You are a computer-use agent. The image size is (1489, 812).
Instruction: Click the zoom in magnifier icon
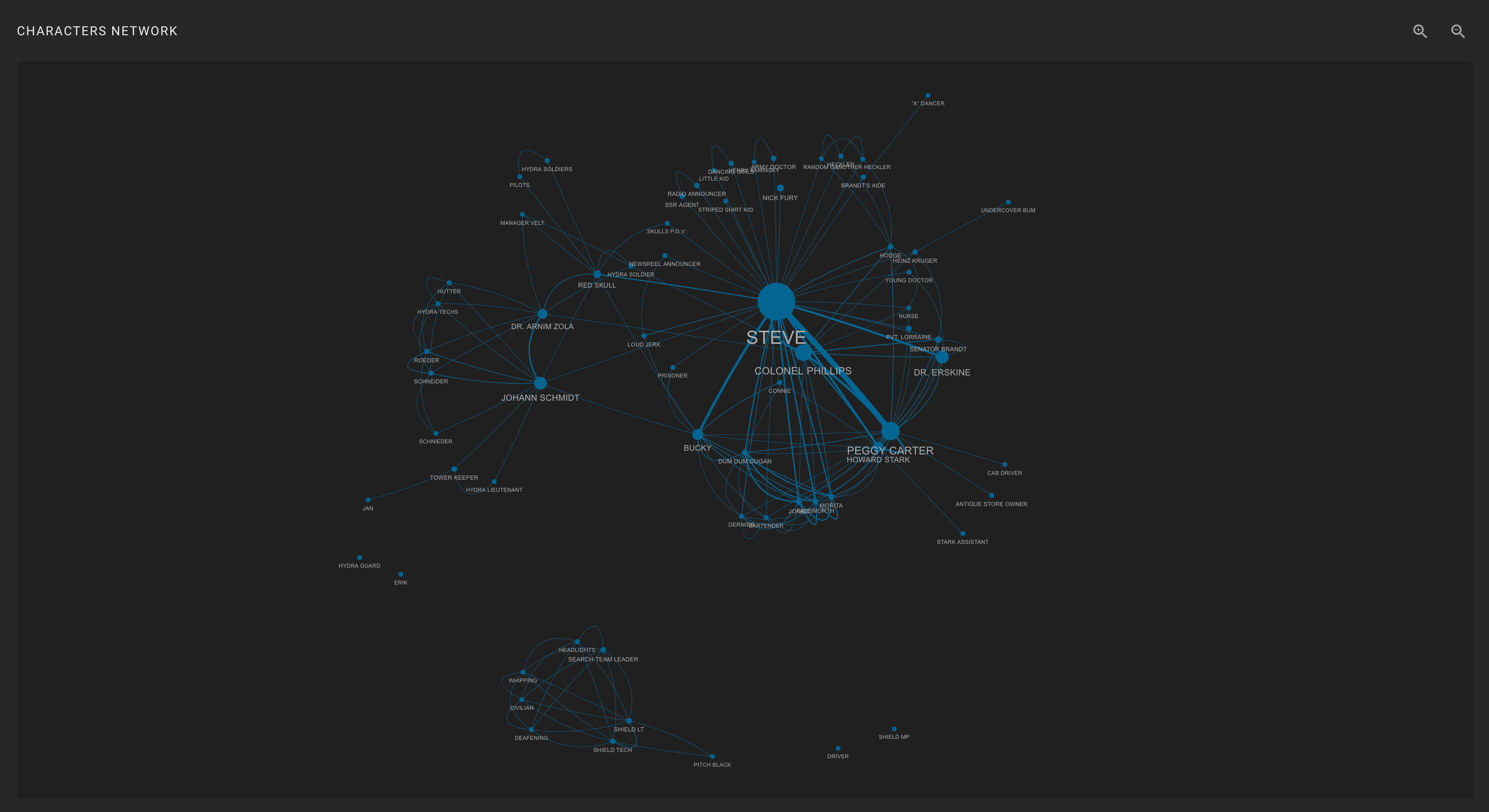click(x=1419, y=31)
